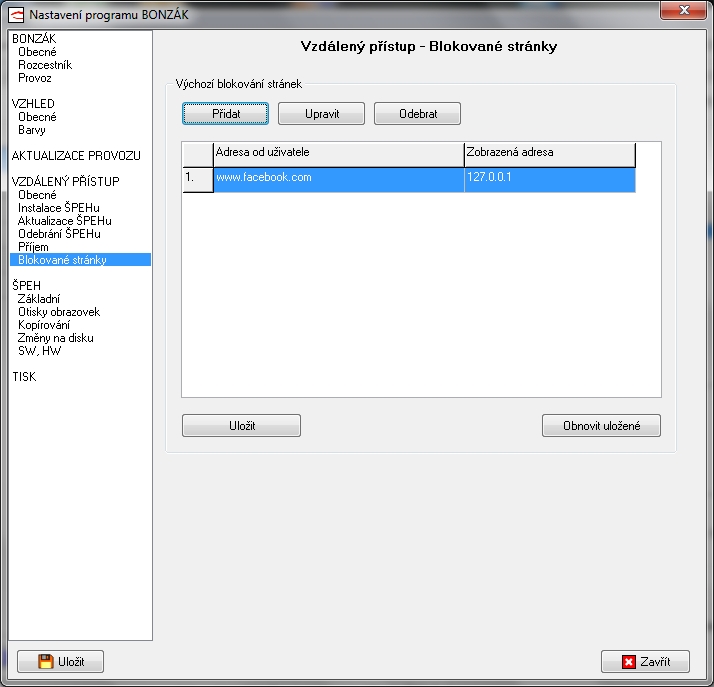Open Aktualizace ŠPEHu page

(65, 221)
